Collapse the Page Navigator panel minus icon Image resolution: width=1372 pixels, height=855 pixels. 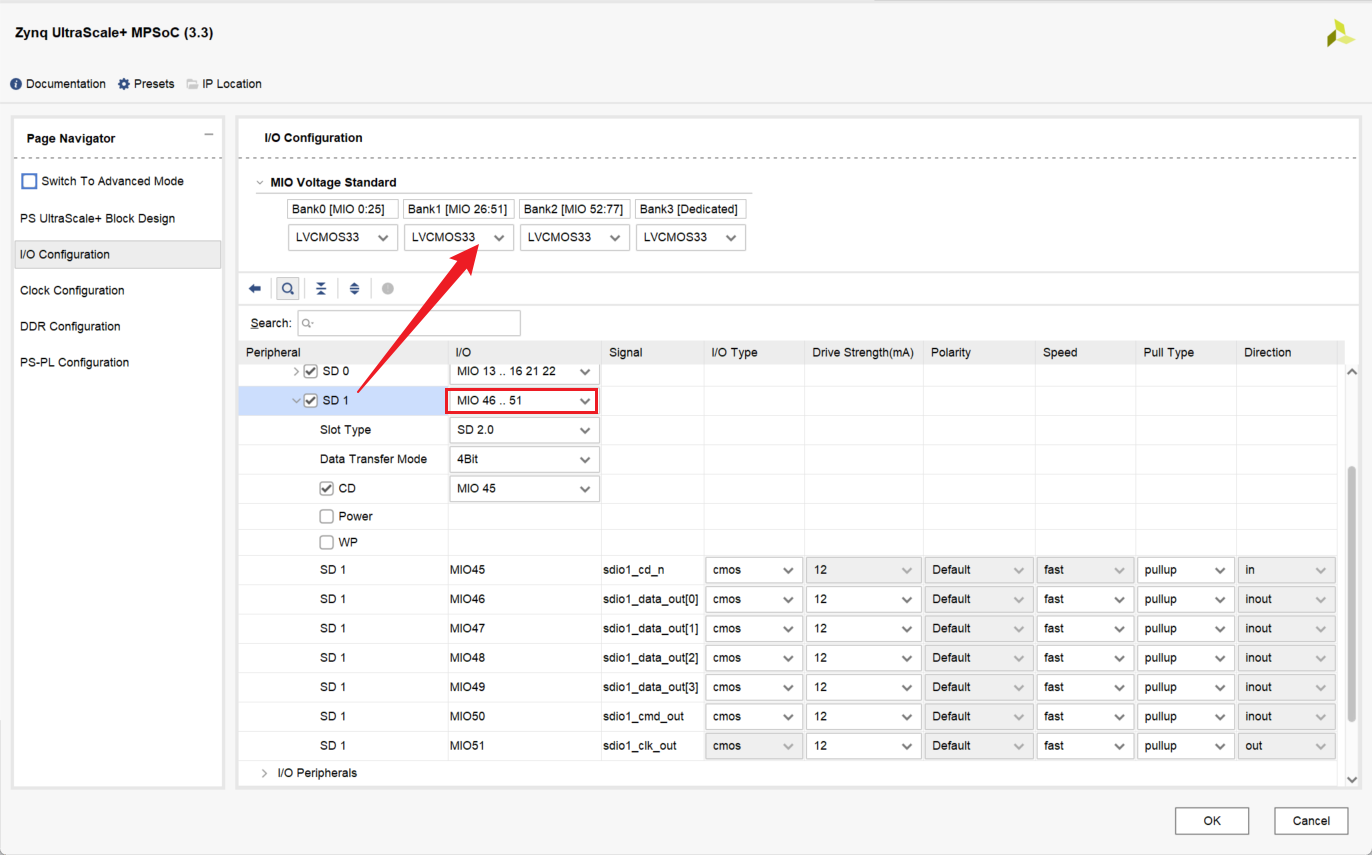pyautogui.click(x=208, y=135)
